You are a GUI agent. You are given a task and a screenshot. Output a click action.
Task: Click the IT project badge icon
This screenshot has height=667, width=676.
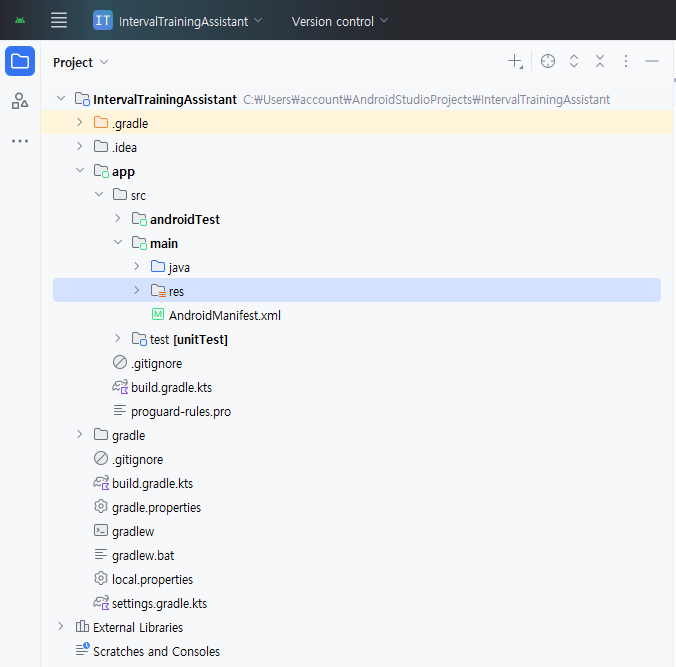pos(103,20)
